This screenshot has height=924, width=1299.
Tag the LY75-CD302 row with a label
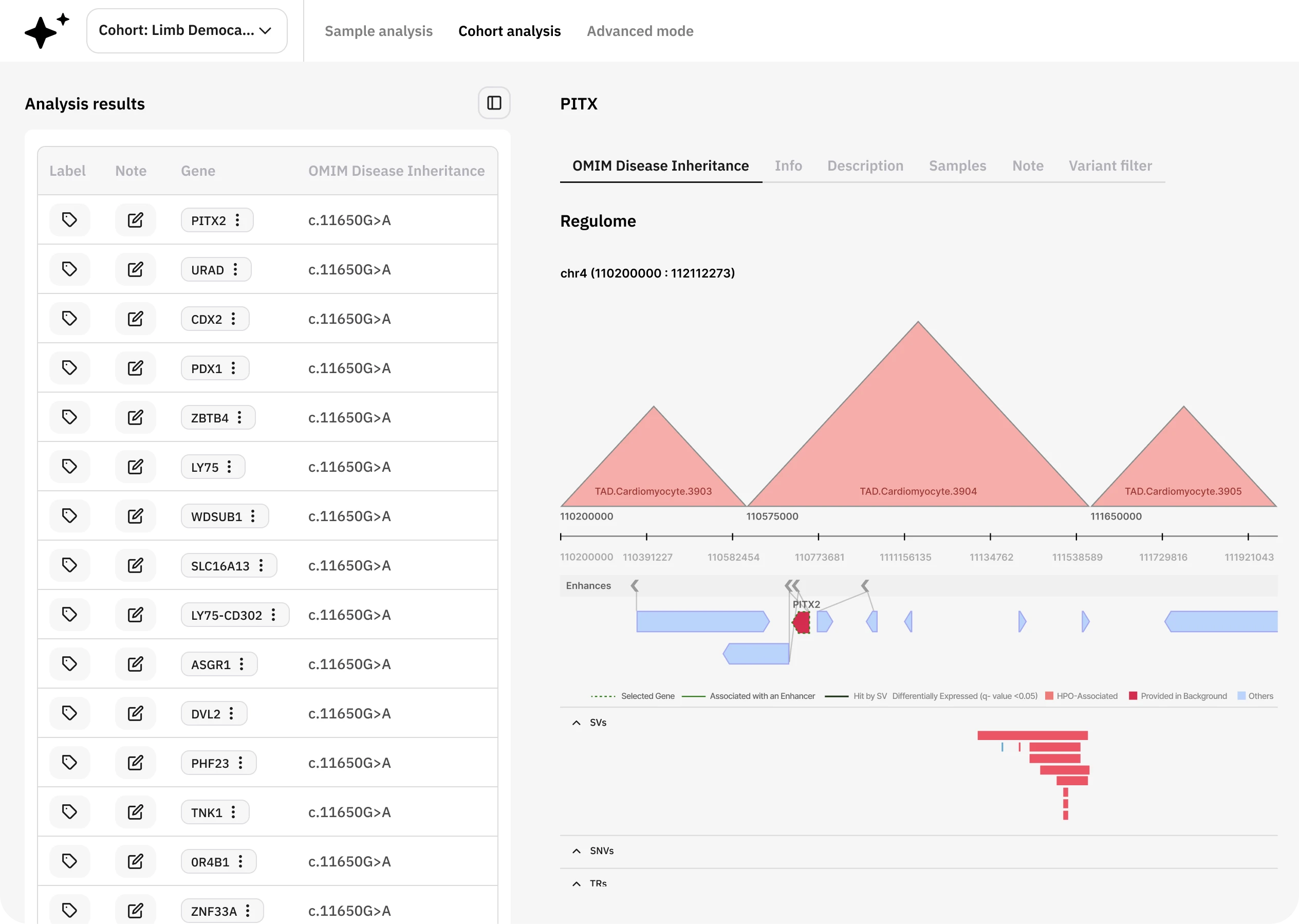(x=69, y=615)
